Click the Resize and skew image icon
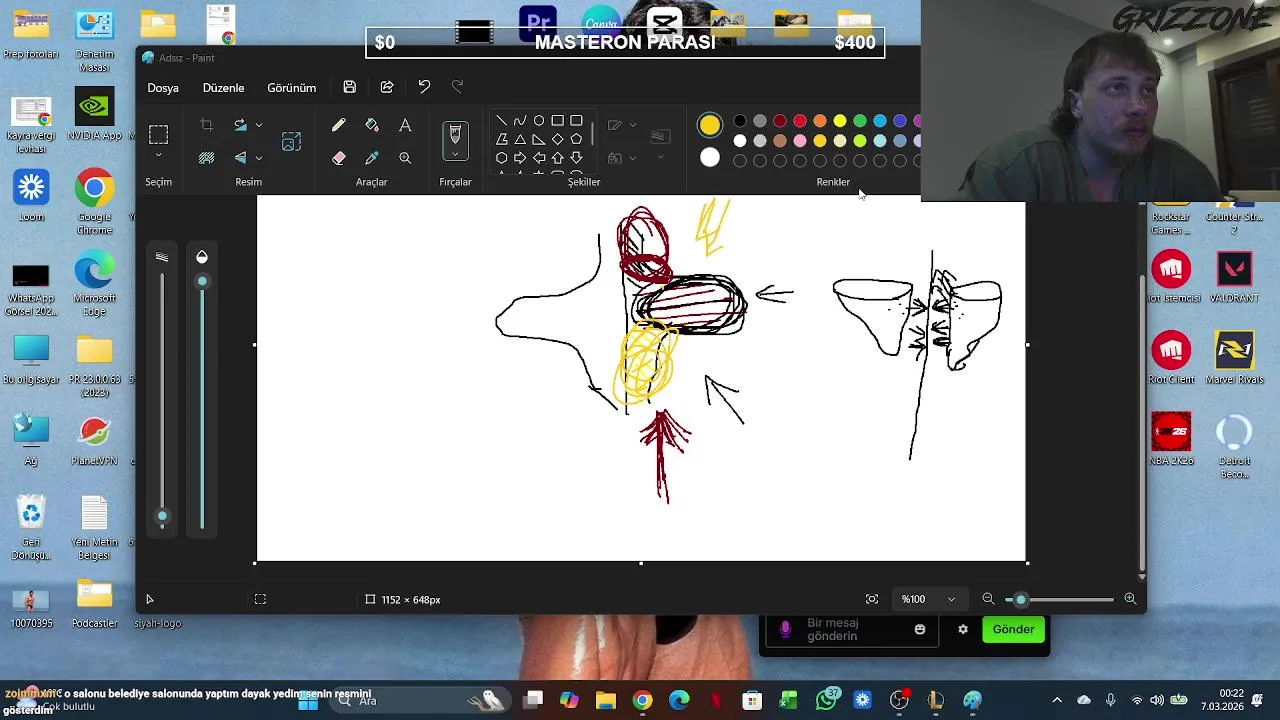Viewport: 1280px width, 720px height. pyautogui.click(x=291, y=142)
